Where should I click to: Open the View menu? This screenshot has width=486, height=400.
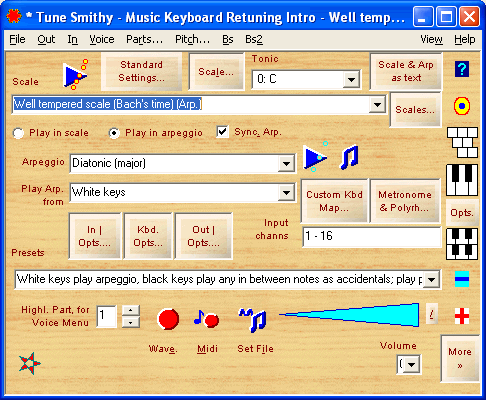tap(431, 39)
